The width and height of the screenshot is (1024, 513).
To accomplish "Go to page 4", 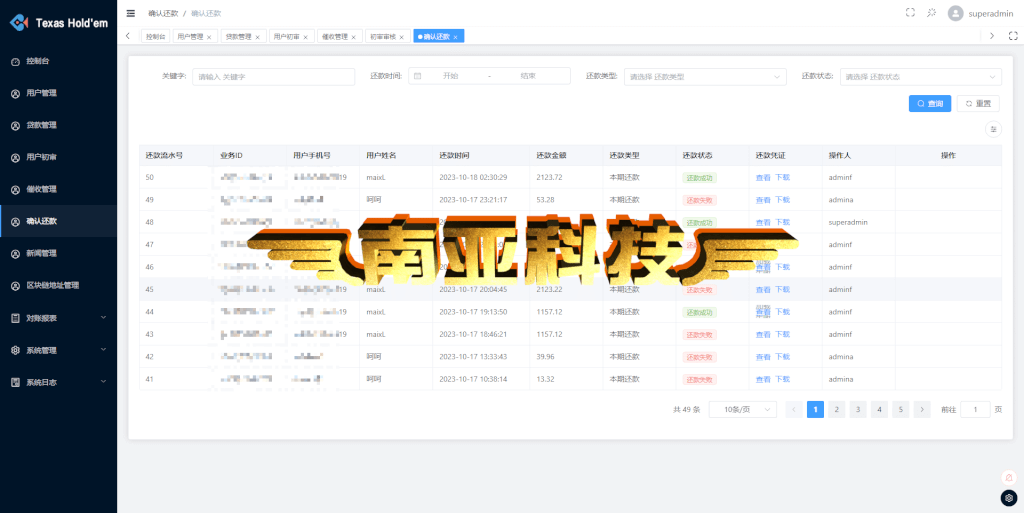I will click(879, 410).
